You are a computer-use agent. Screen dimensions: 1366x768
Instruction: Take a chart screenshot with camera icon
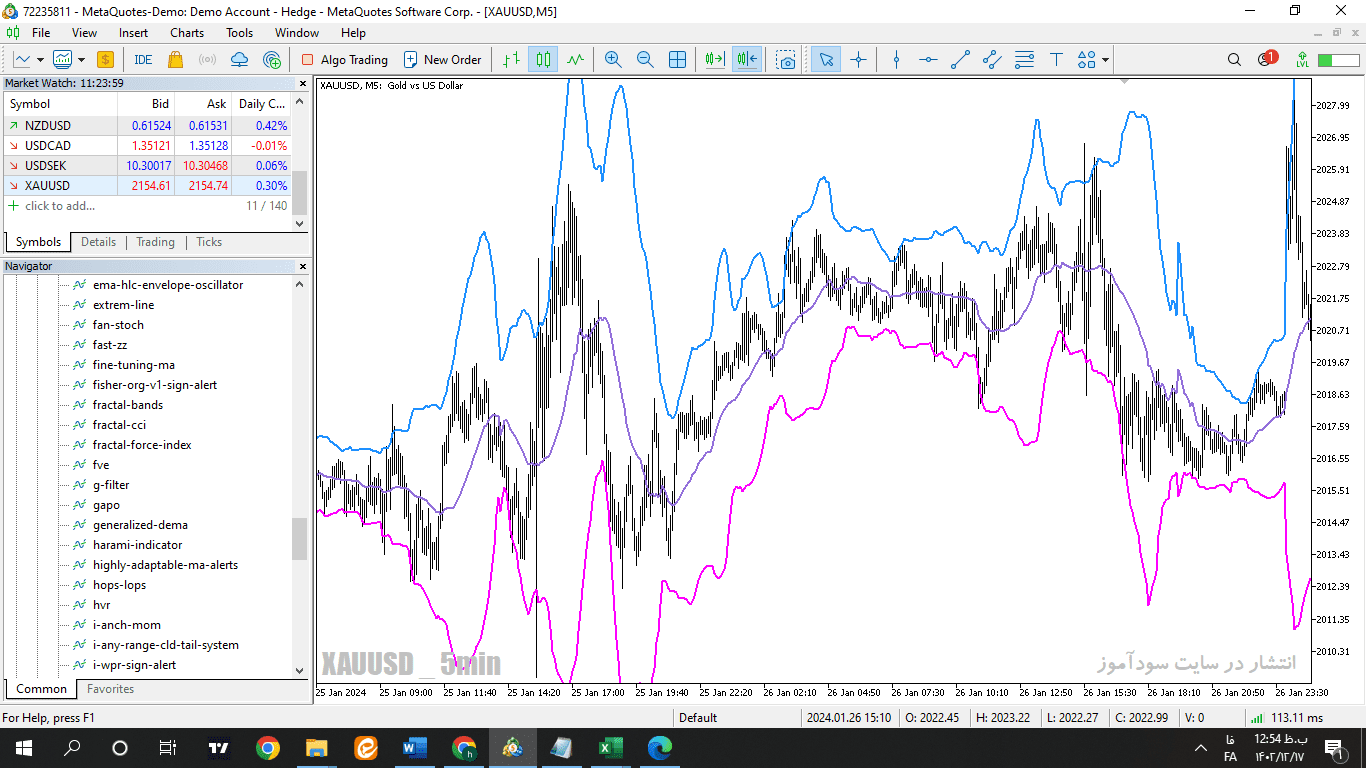(x=787, y=60)
